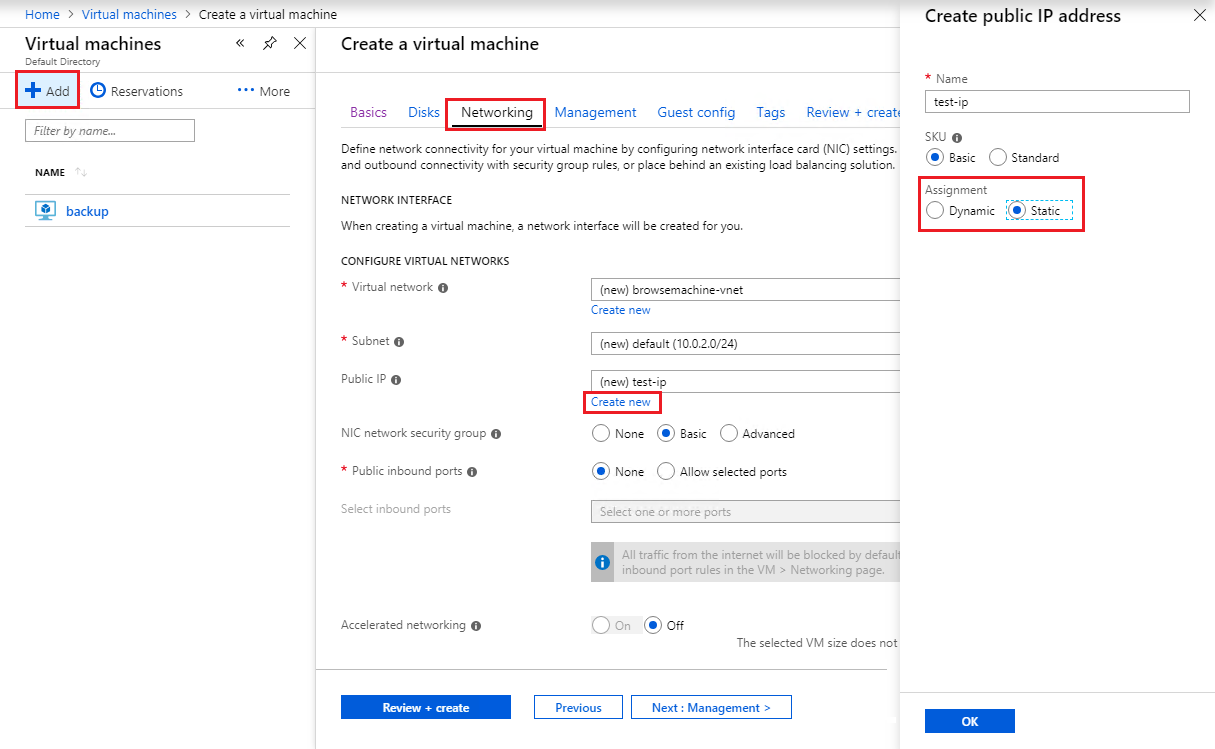Show Public inbound ports info icon
1215x749 pixels.
[472, 472]
